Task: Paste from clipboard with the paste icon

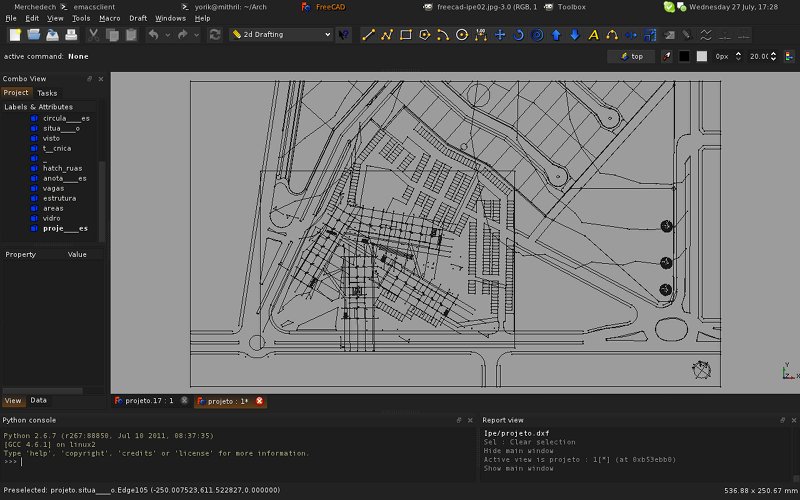Action: click(x=131, y=35)
